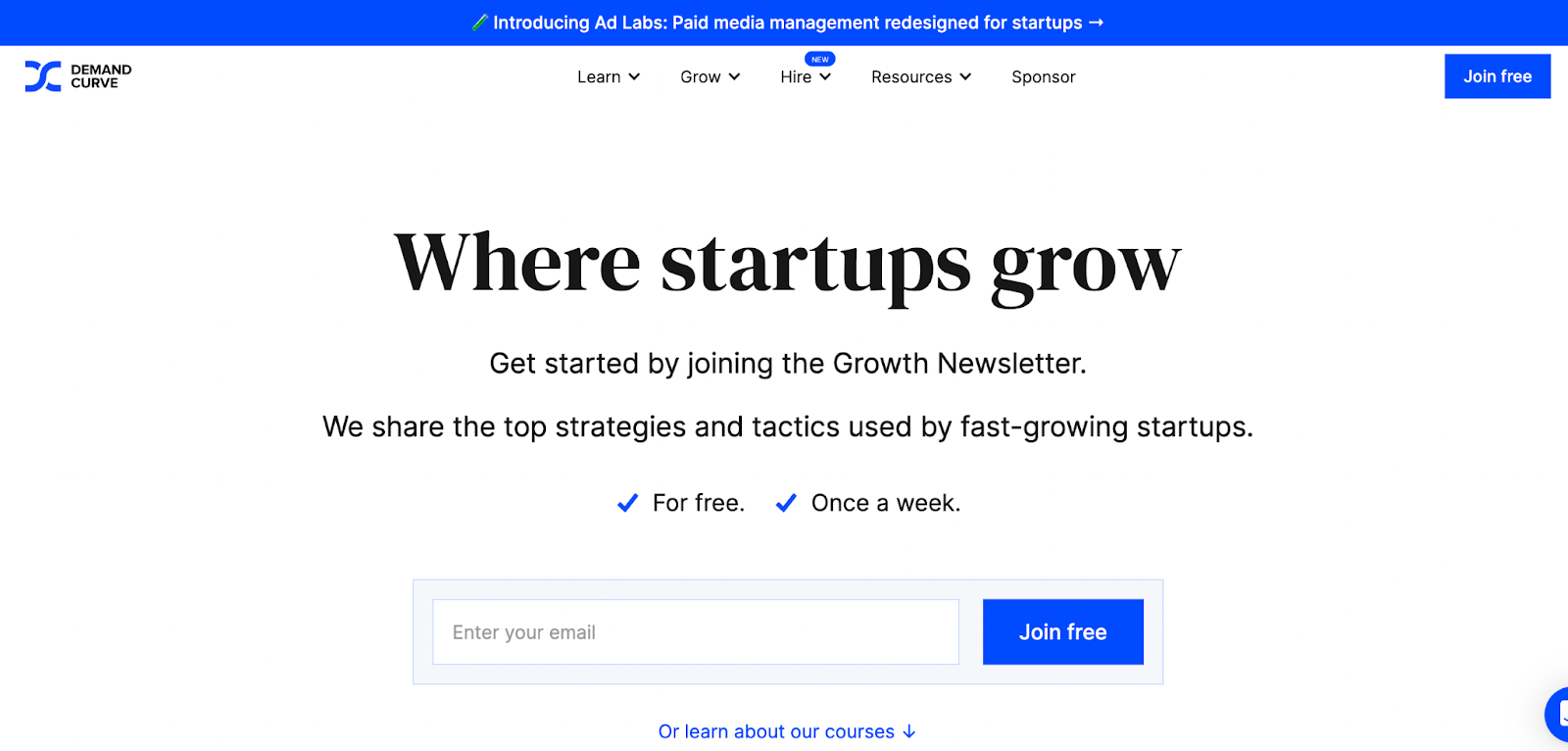Click the blue checkmark beside For free

627,503
